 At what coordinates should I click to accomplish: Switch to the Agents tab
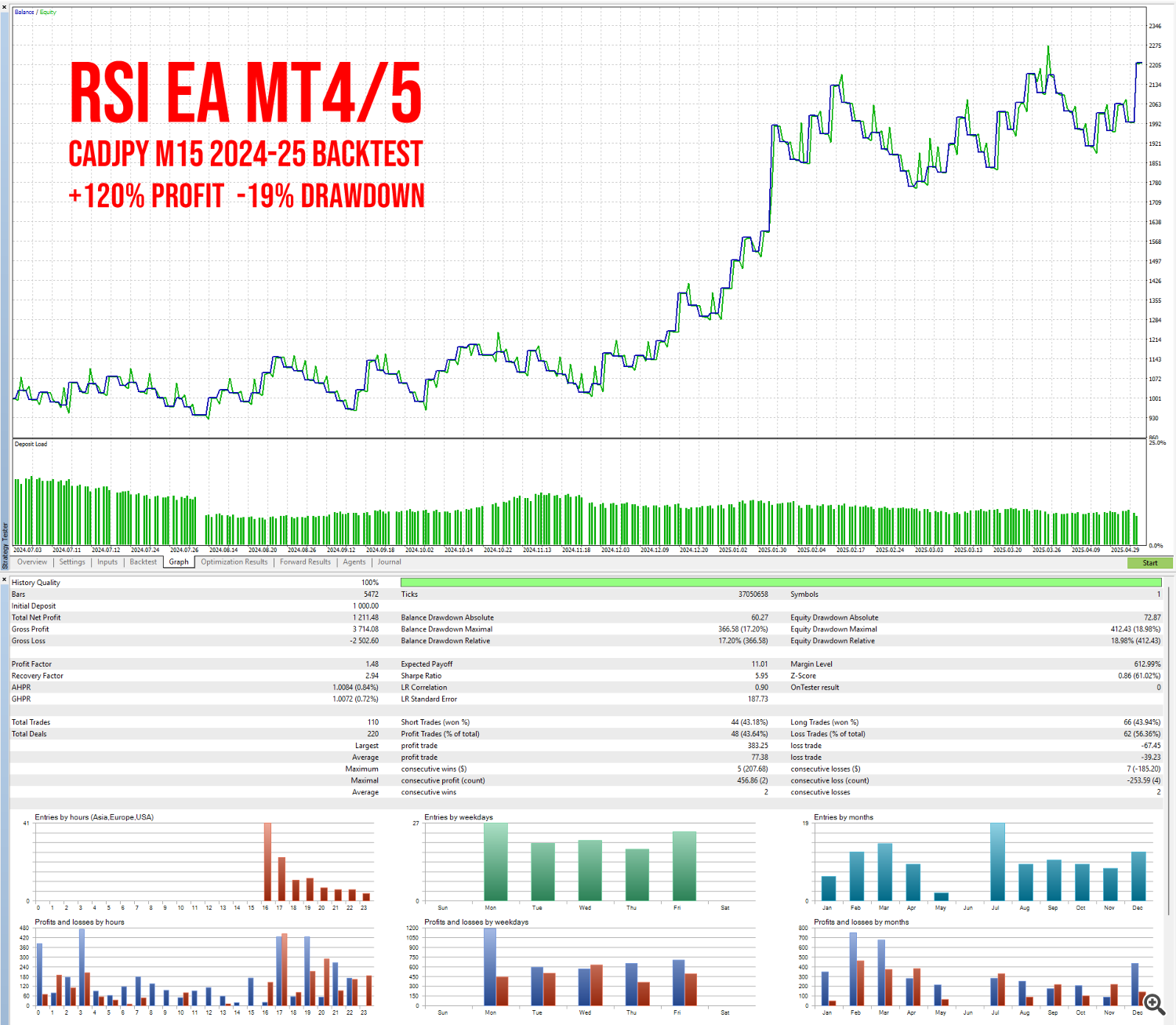point(354,562)
